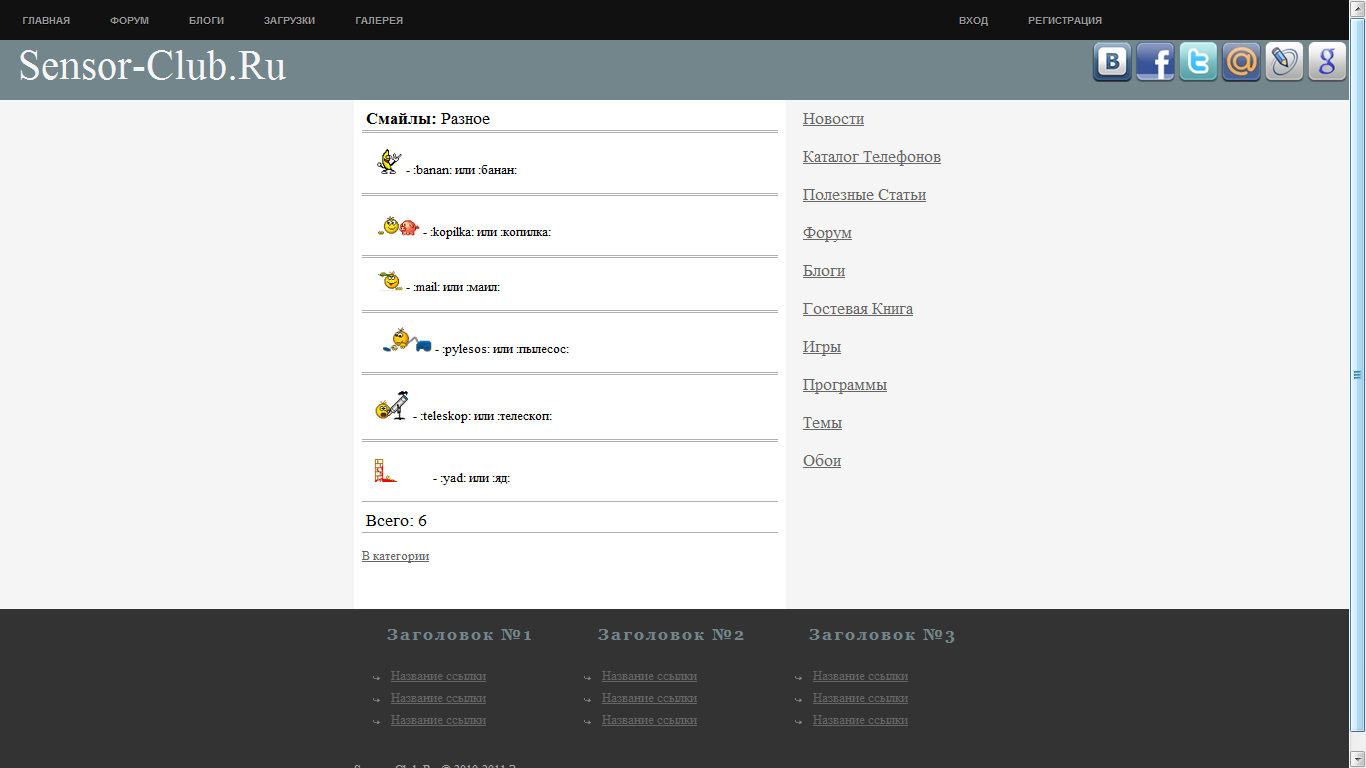Viewport: 1366px width, 768px height.
Task: Click the telescope smiley image
Action: [x=391, y=406]
